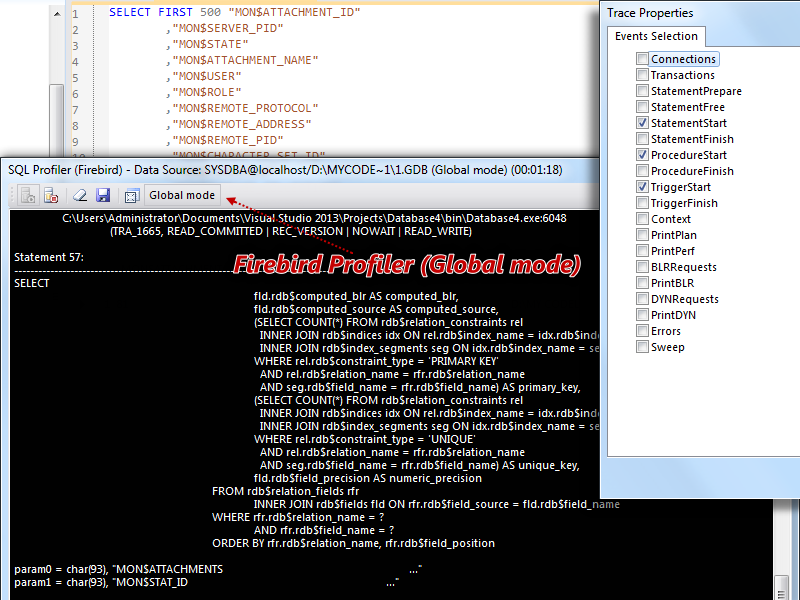
Task: Check the BLRRequests box
Action: (x=642, y=267)
